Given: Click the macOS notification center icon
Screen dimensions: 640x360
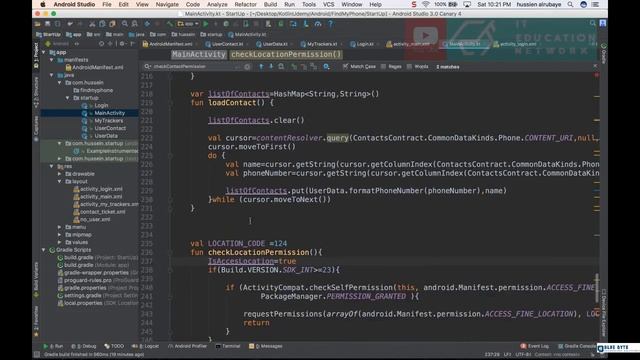Looking at the screenshot, I should pyautogui.click(x=596, y=4).
